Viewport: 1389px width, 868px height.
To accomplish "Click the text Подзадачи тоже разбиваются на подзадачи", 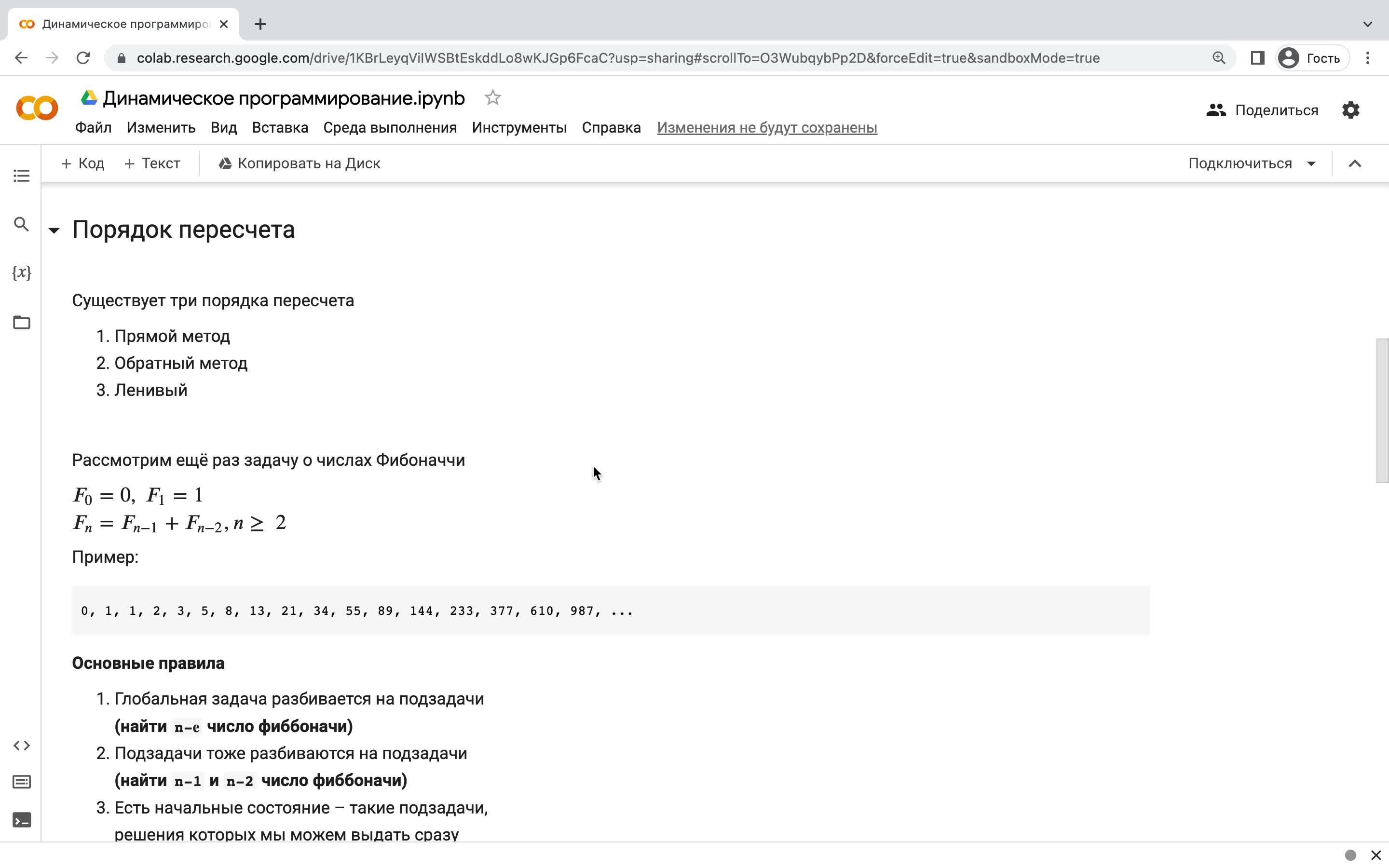I will pyautogui.click(x=290, y=754).
